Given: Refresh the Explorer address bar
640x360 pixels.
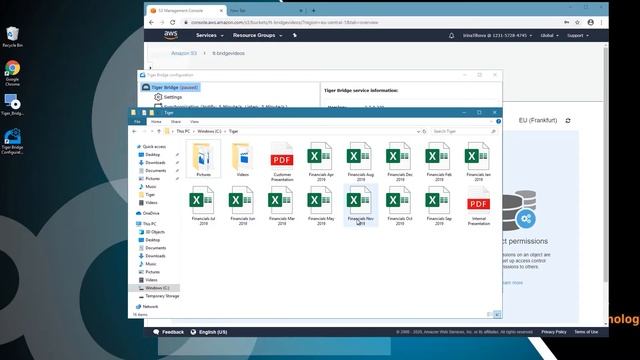Looking at the screenshot, I should tap(424, 131).
